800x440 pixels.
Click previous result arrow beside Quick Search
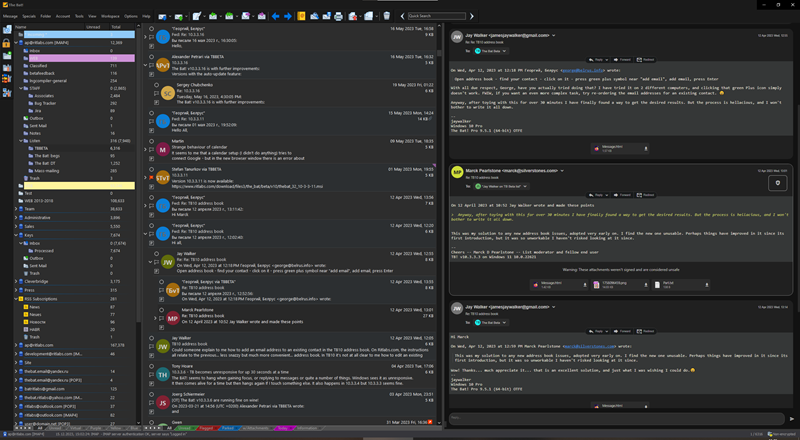tap(402, 16)
